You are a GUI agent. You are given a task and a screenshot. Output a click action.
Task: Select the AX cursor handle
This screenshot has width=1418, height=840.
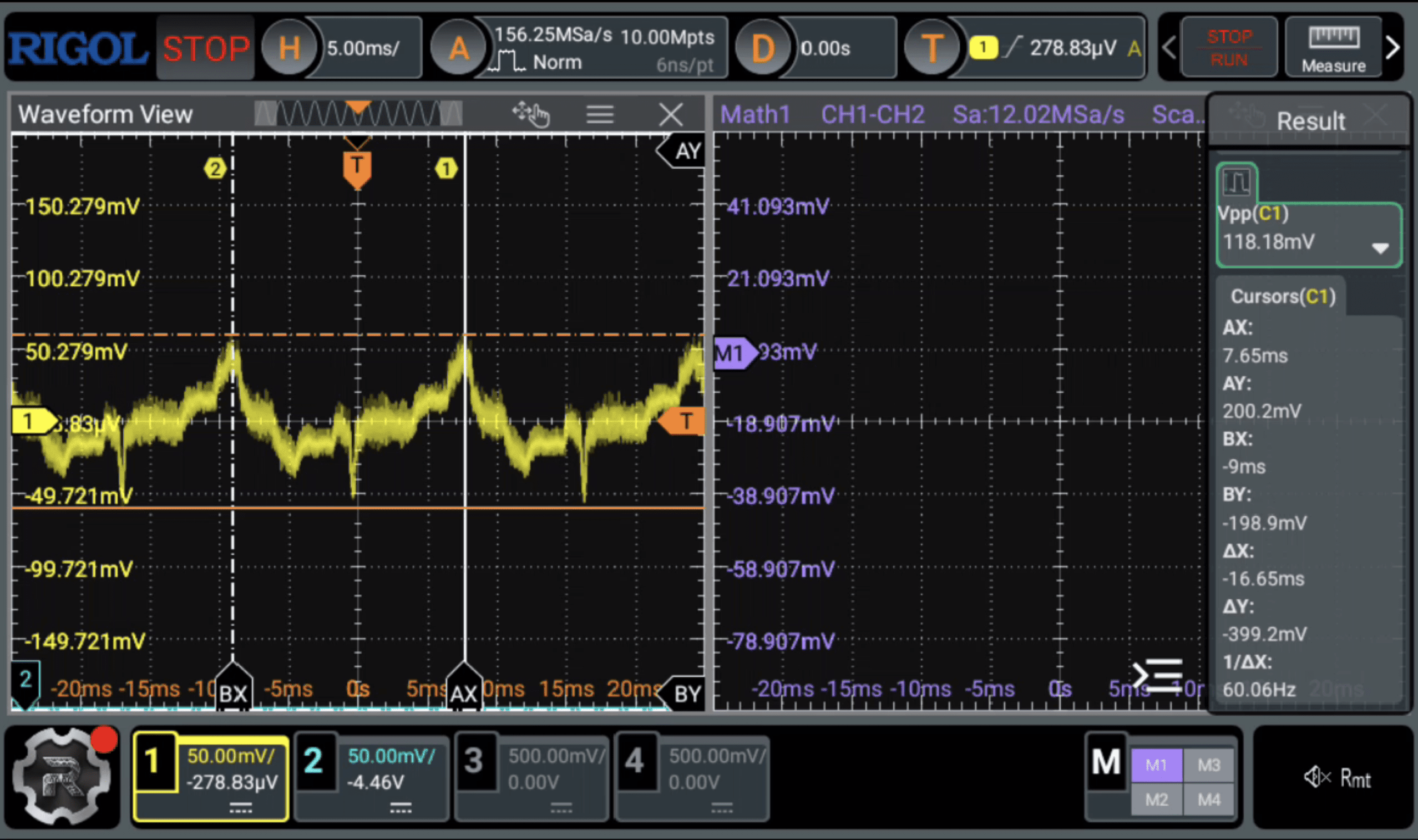[464, 687]
